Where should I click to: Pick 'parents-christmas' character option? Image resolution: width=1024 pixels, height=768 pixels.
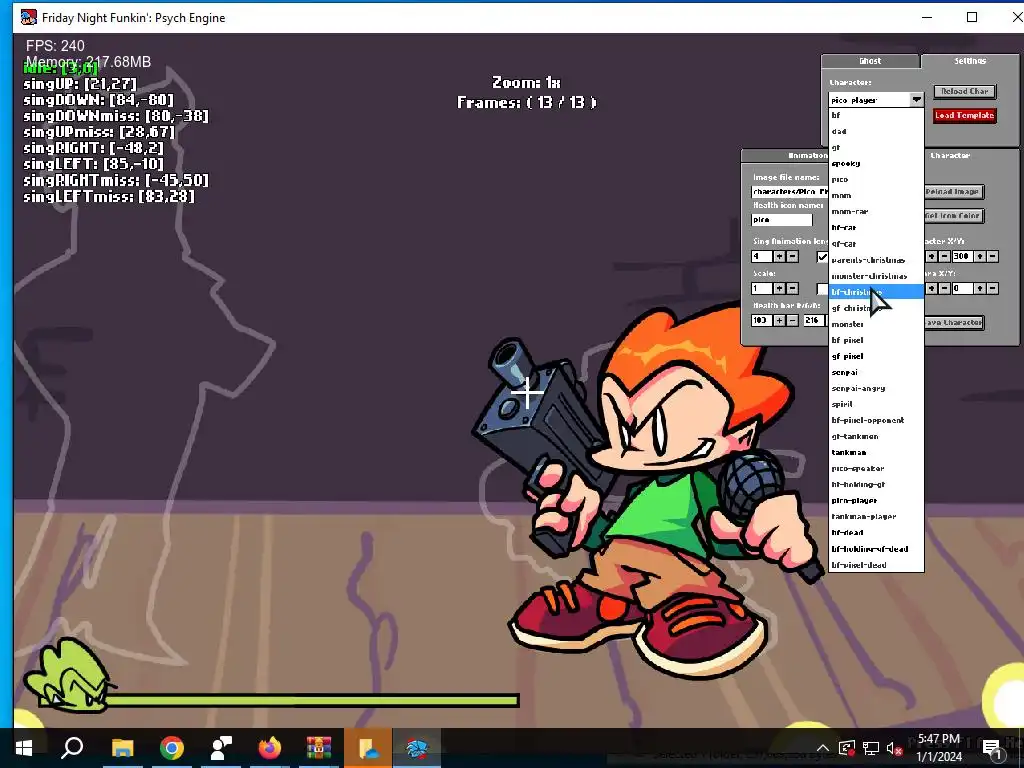876,260
